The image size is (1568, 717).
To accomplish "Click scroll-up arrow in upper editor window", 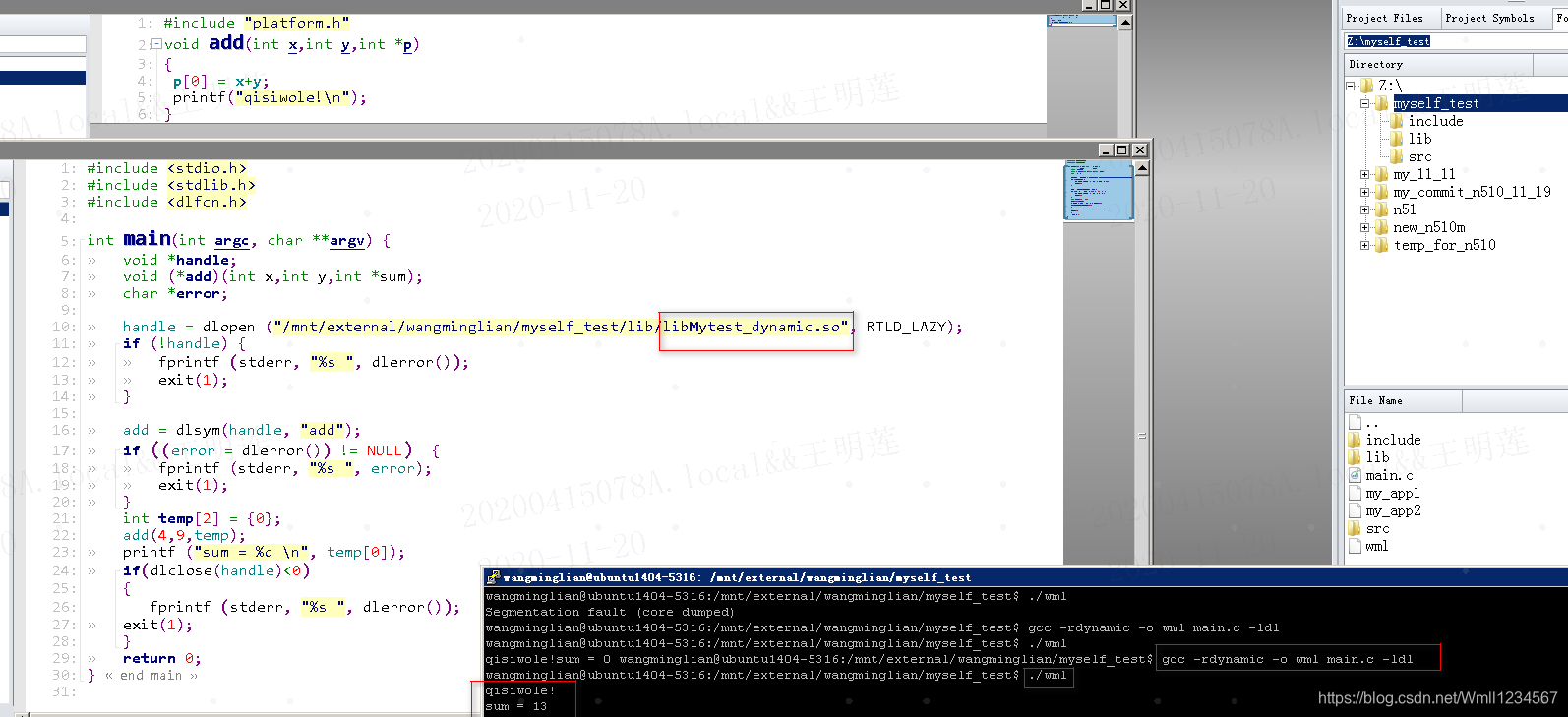I will coord(1125,22).
